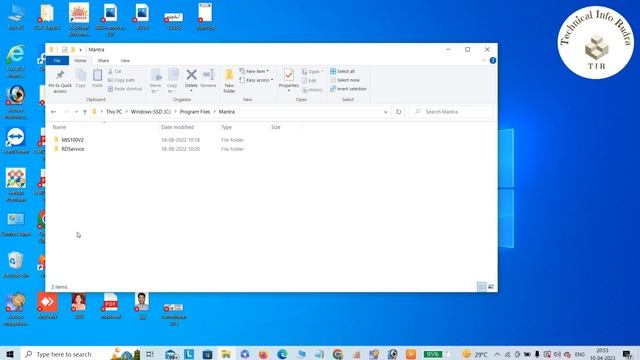Refresh the Mantra folder view
The image size is (640, 360).
(398, 112)
